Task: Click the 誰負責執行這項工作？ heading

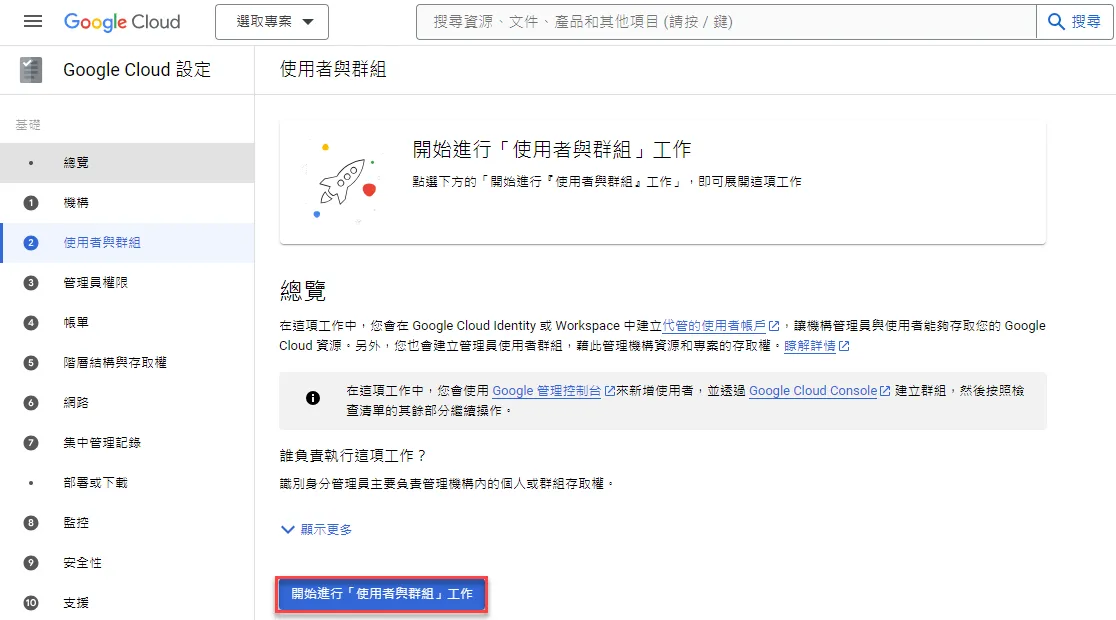Action: tap(353, 455)
